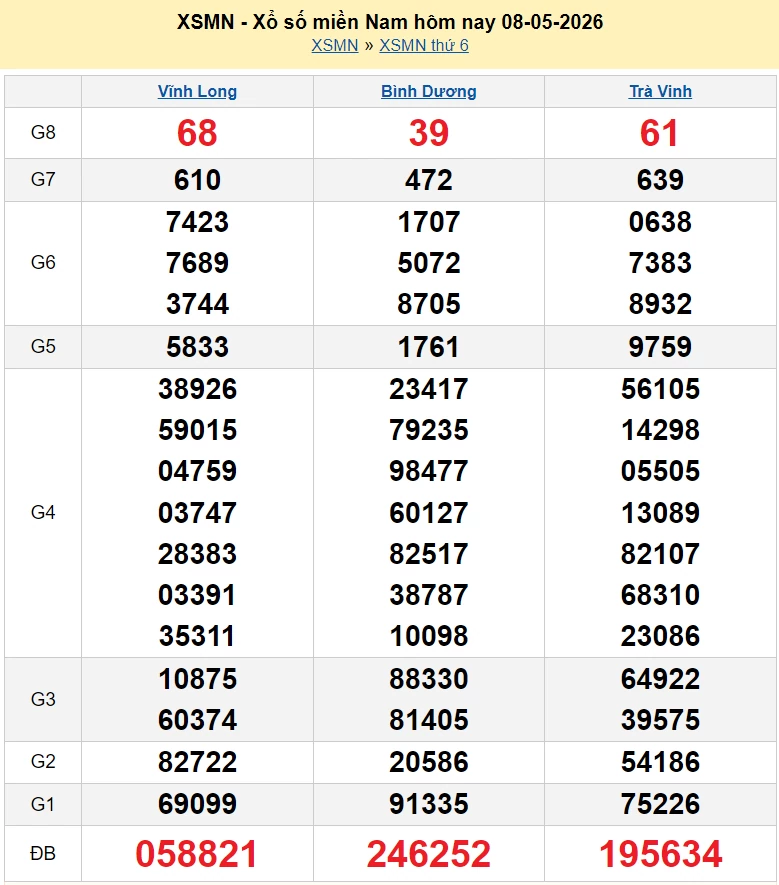The image size is (779, 885).
Task: Select G1 number 91335
Action: [x=428, y=804]
